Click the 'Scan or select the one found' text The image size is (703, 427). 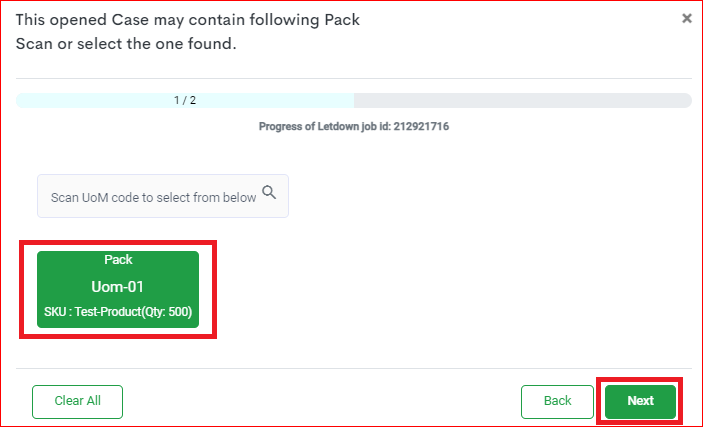click(126, 44)
